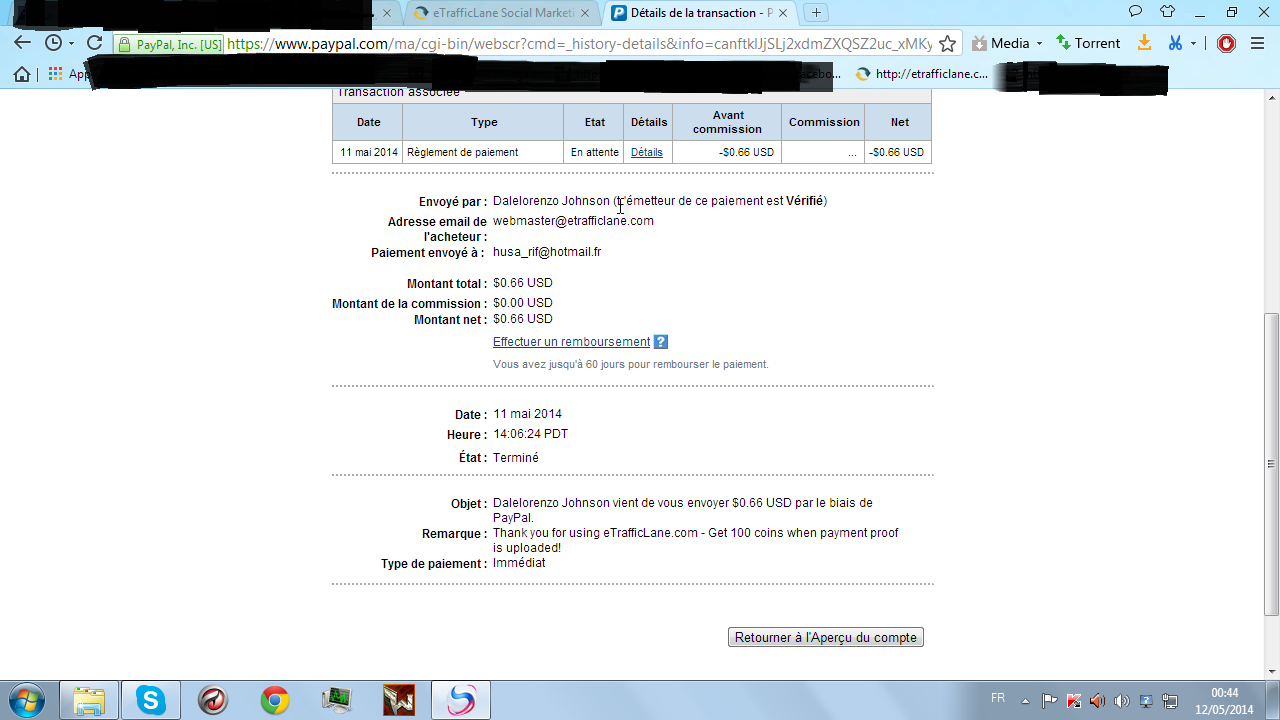Click the blue scissors extension icon

click(1176, 43)
